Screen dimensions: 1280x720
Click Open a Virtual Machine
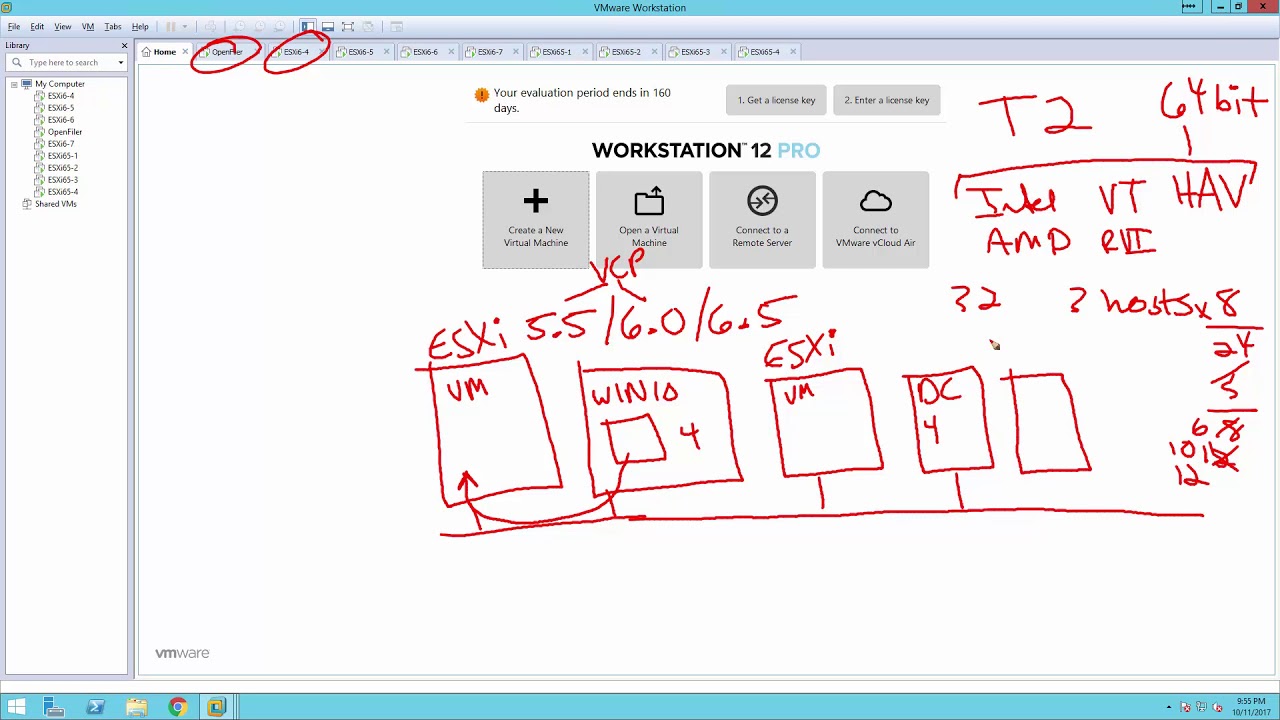(649, 220)
